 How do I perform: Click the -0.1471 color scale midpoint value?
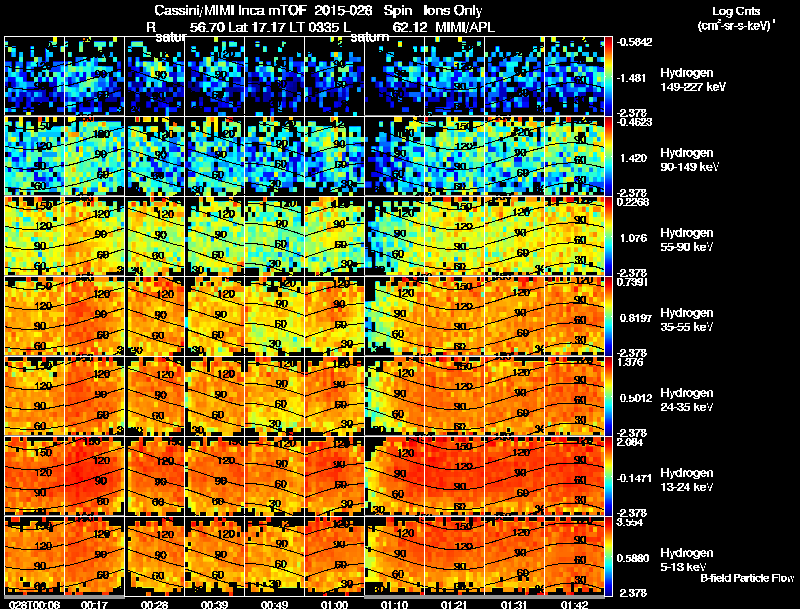pyautogui.click(x=634, y=478)
